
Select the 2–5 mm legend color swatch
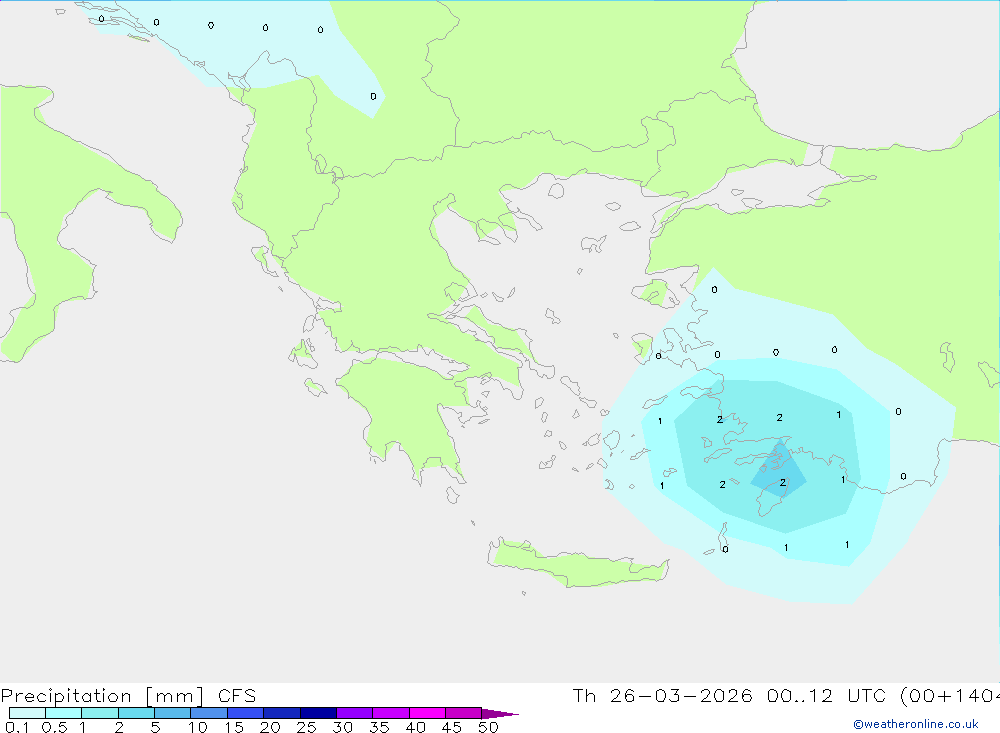pos(136,713)
